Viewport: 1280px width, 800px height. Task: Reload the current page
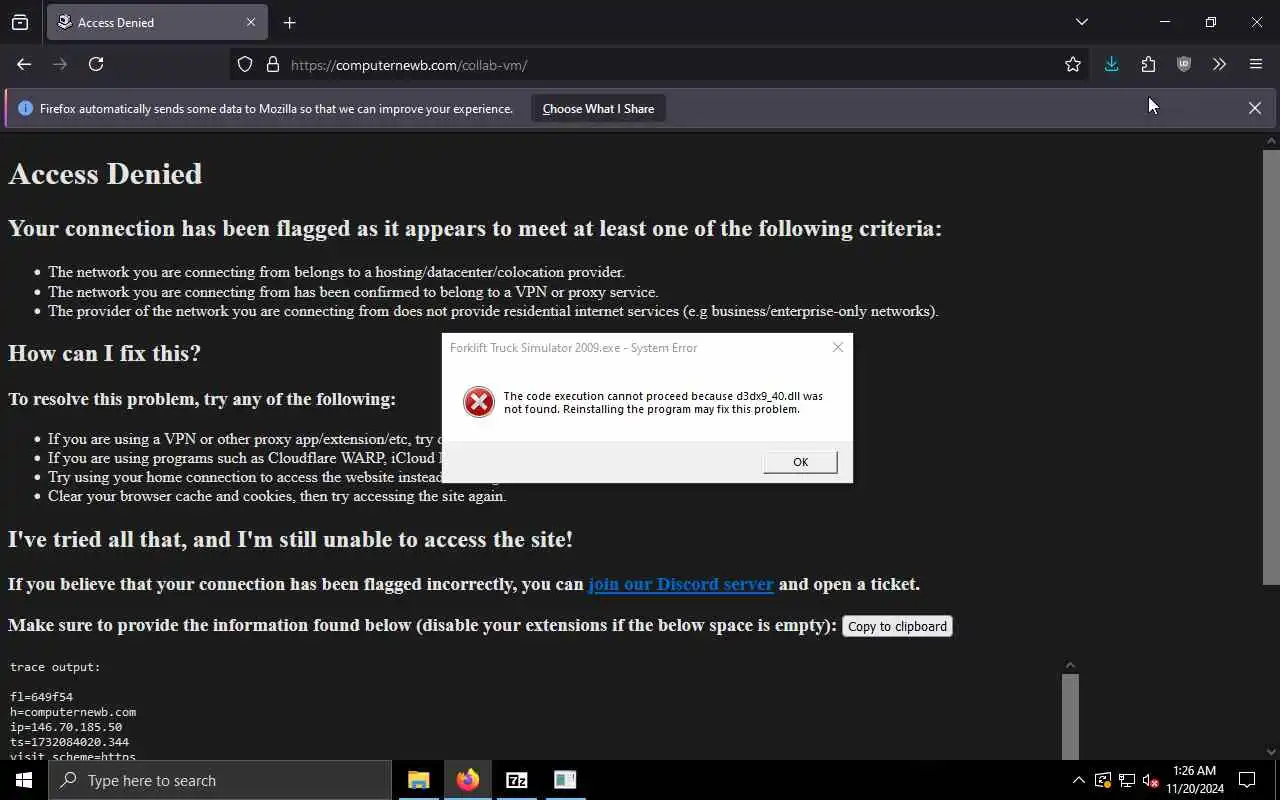pos(96,64)
